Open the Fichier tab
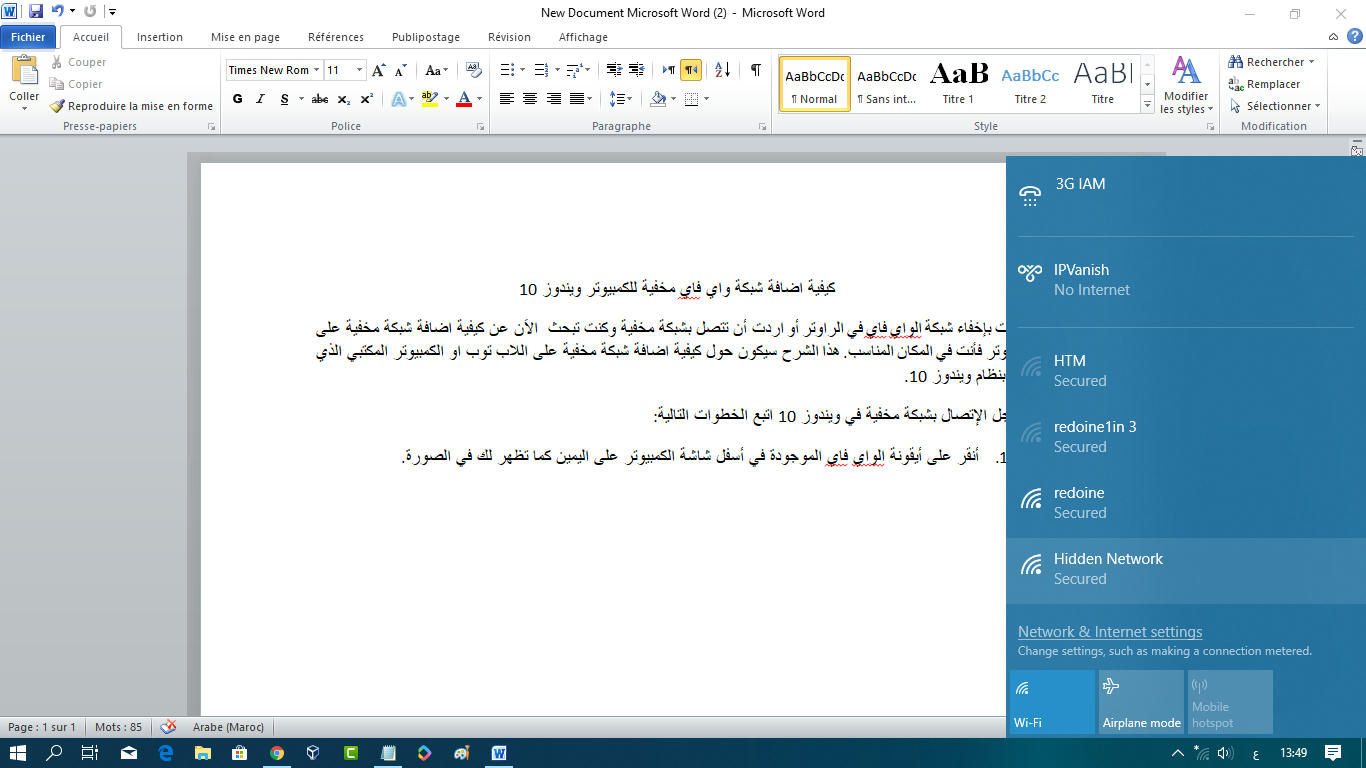 tap(28, 37)
